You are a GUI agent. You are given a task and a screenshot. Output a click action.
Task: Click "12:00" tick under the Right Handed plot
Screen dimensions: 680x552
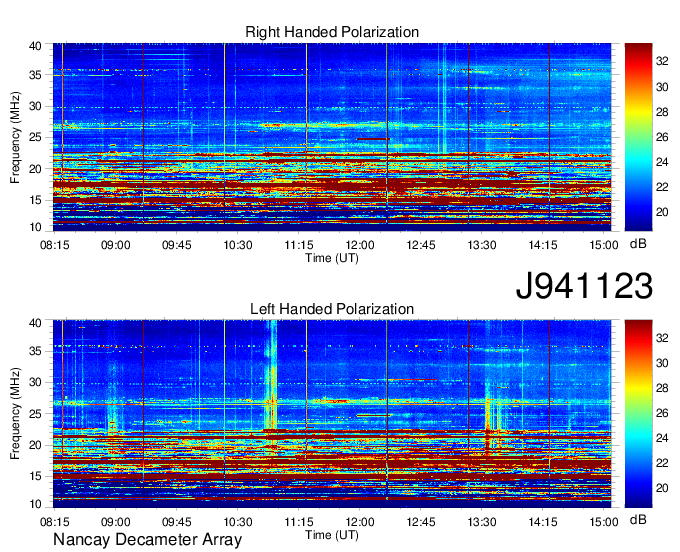(x=360, y=245)
